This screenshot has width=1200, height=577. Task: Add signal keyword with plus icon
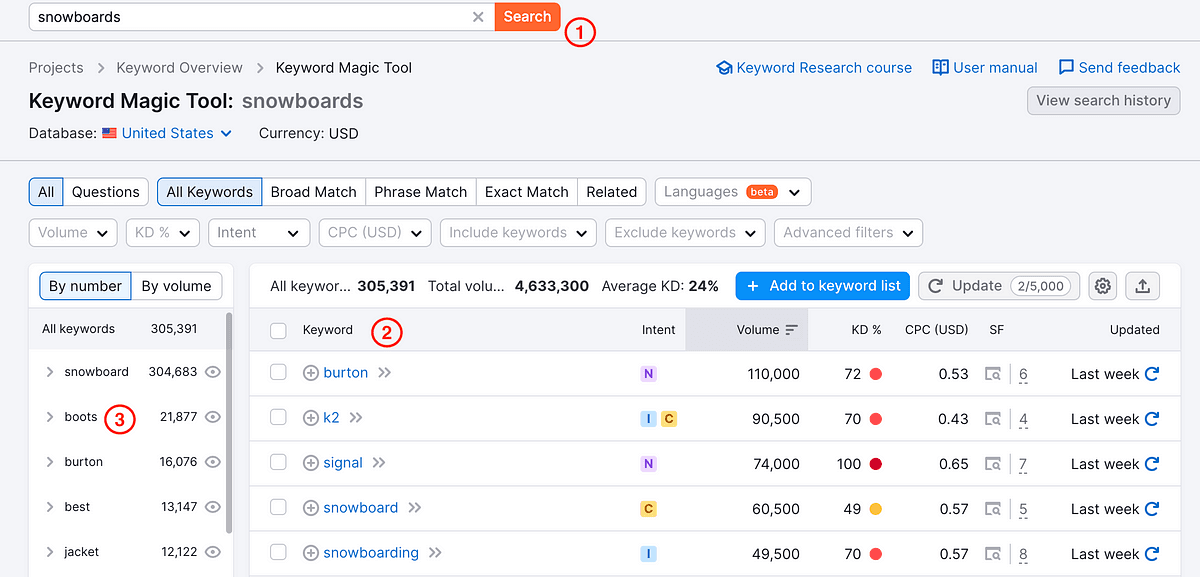(x=311, y=463)
